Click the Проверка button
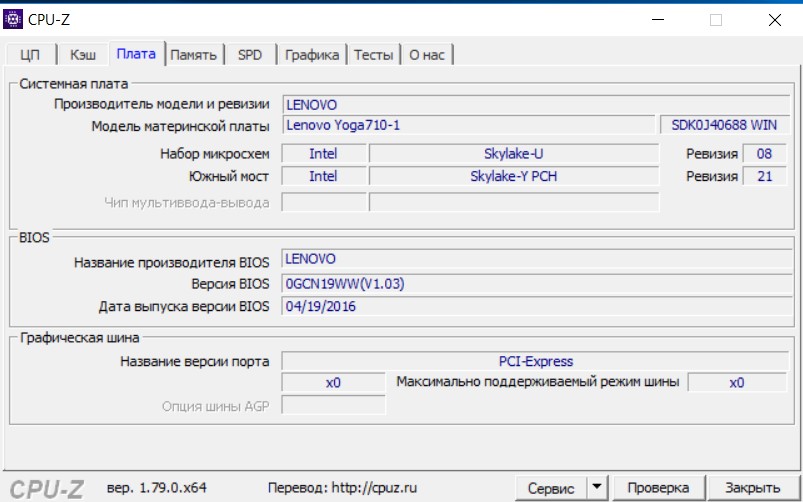803x502 pixels. click(658, 488)
